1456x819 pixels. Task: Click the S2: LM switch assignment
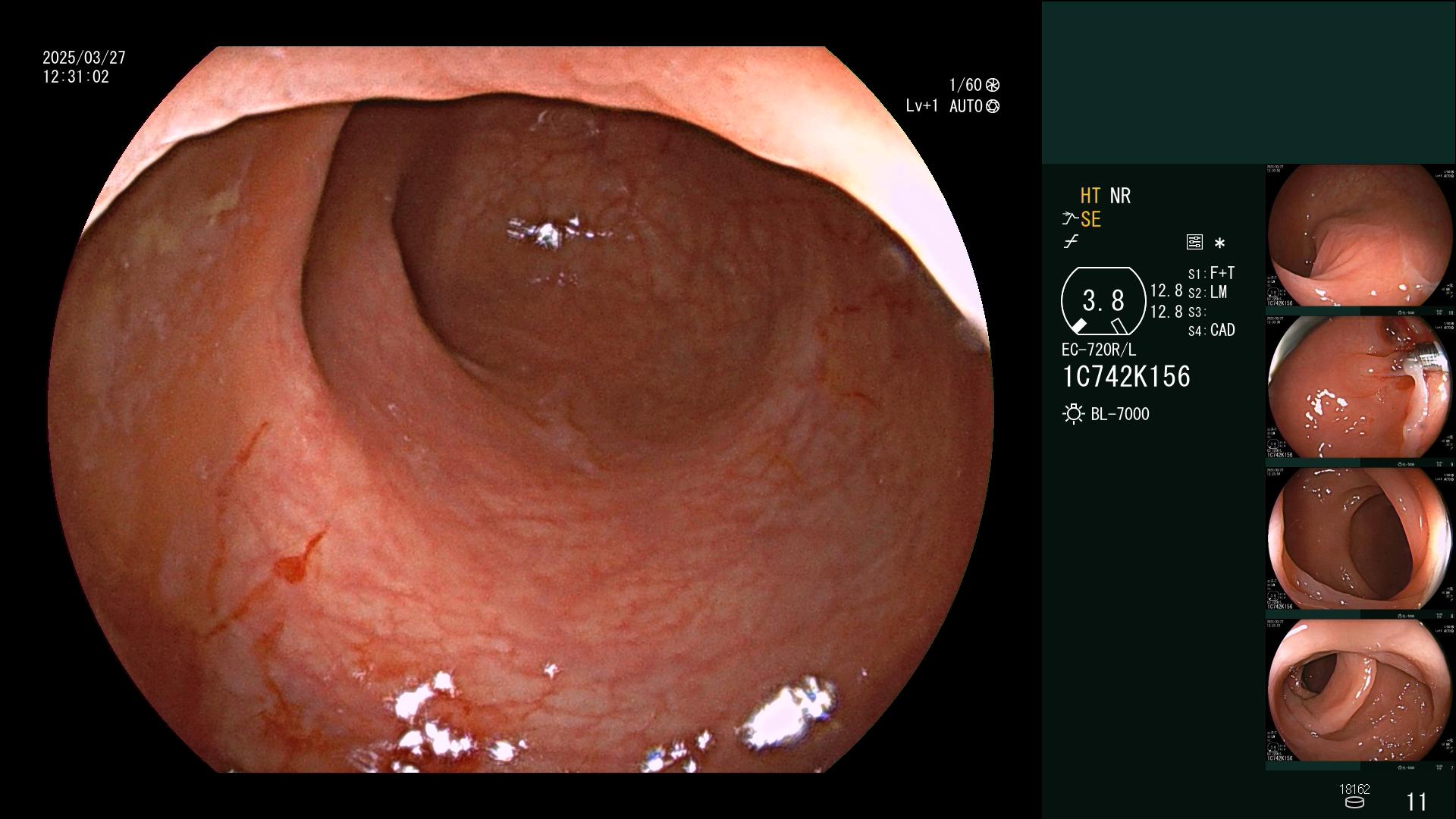[1207, 293]
